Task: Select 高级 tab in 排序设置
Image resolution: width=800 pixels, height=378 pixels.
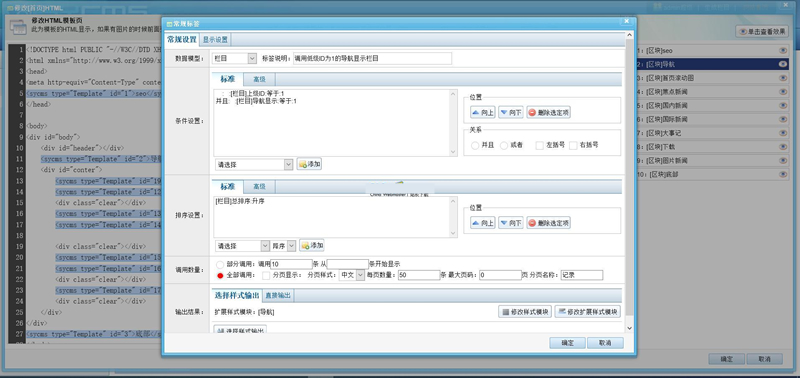Action: coord(259,187)
